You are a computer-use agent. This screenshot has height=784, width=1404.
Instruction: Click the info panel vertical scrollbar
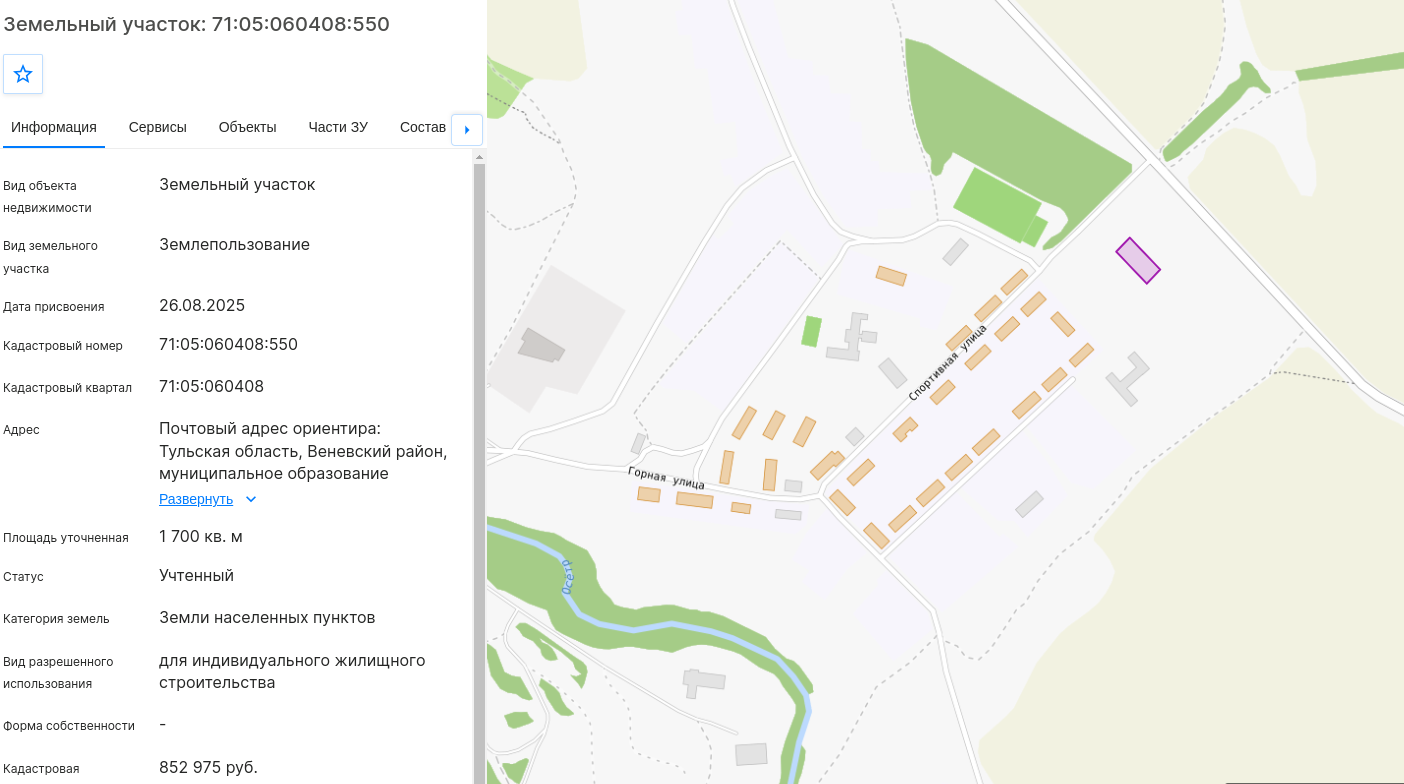[479, 470]
